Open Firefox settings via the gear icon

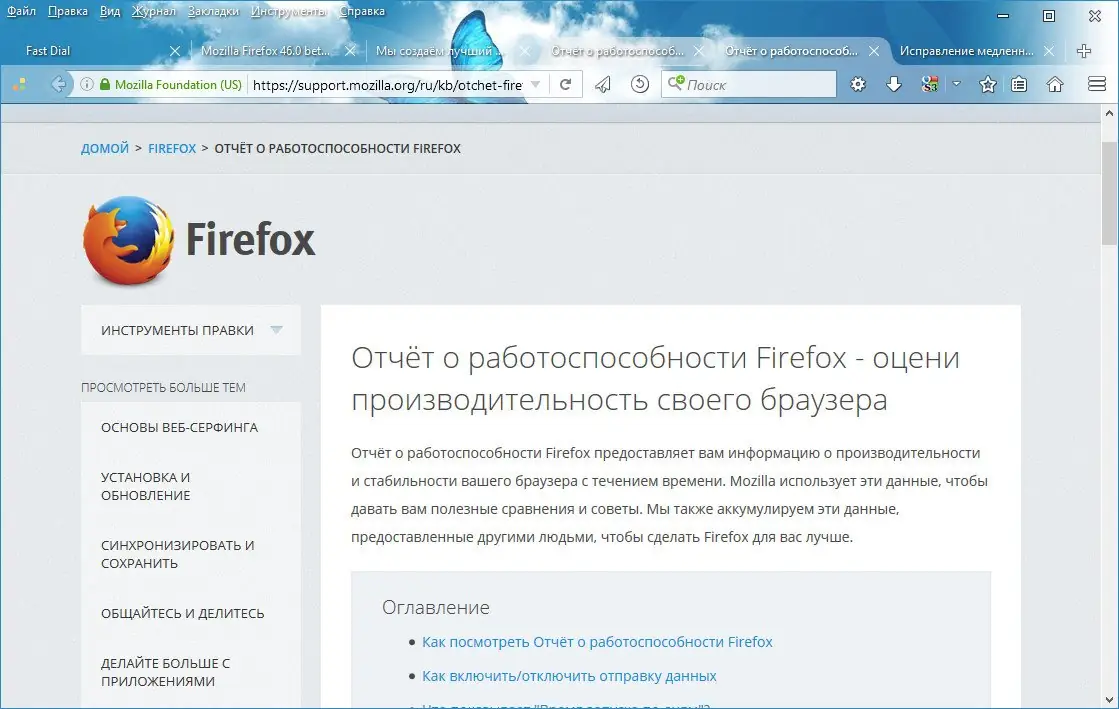(x=858, y=84)
